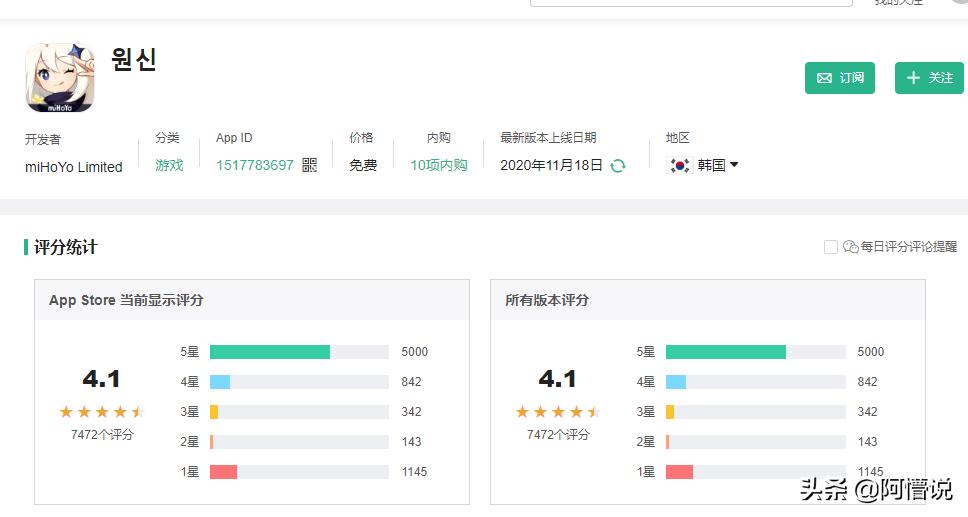Click the South Korea flag icon
The height and width of the screenshot is (517, 968).
point(680,166)
